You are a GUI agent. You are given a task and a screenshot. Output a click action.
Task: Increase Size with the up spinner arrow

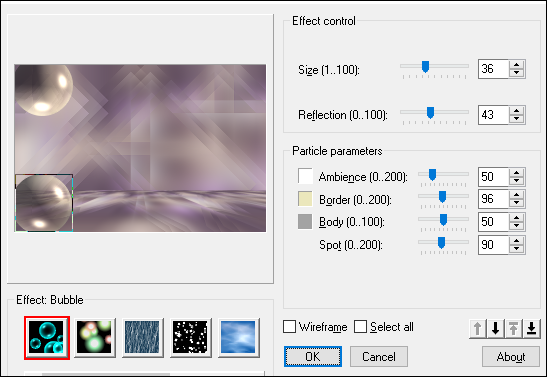tap(517, 65)
